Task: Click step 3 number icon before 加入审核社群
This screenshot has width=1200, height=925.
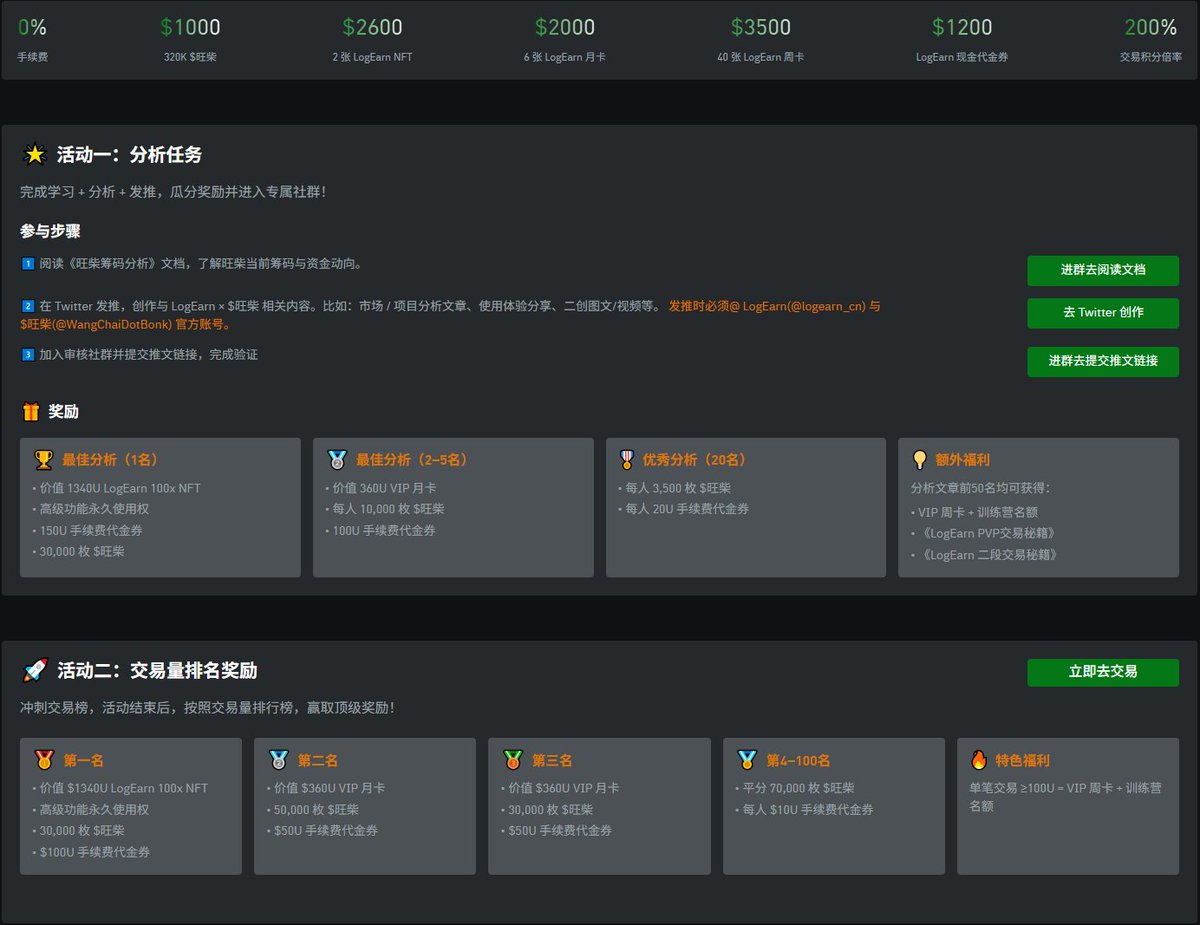Action: tap(28, 354)
